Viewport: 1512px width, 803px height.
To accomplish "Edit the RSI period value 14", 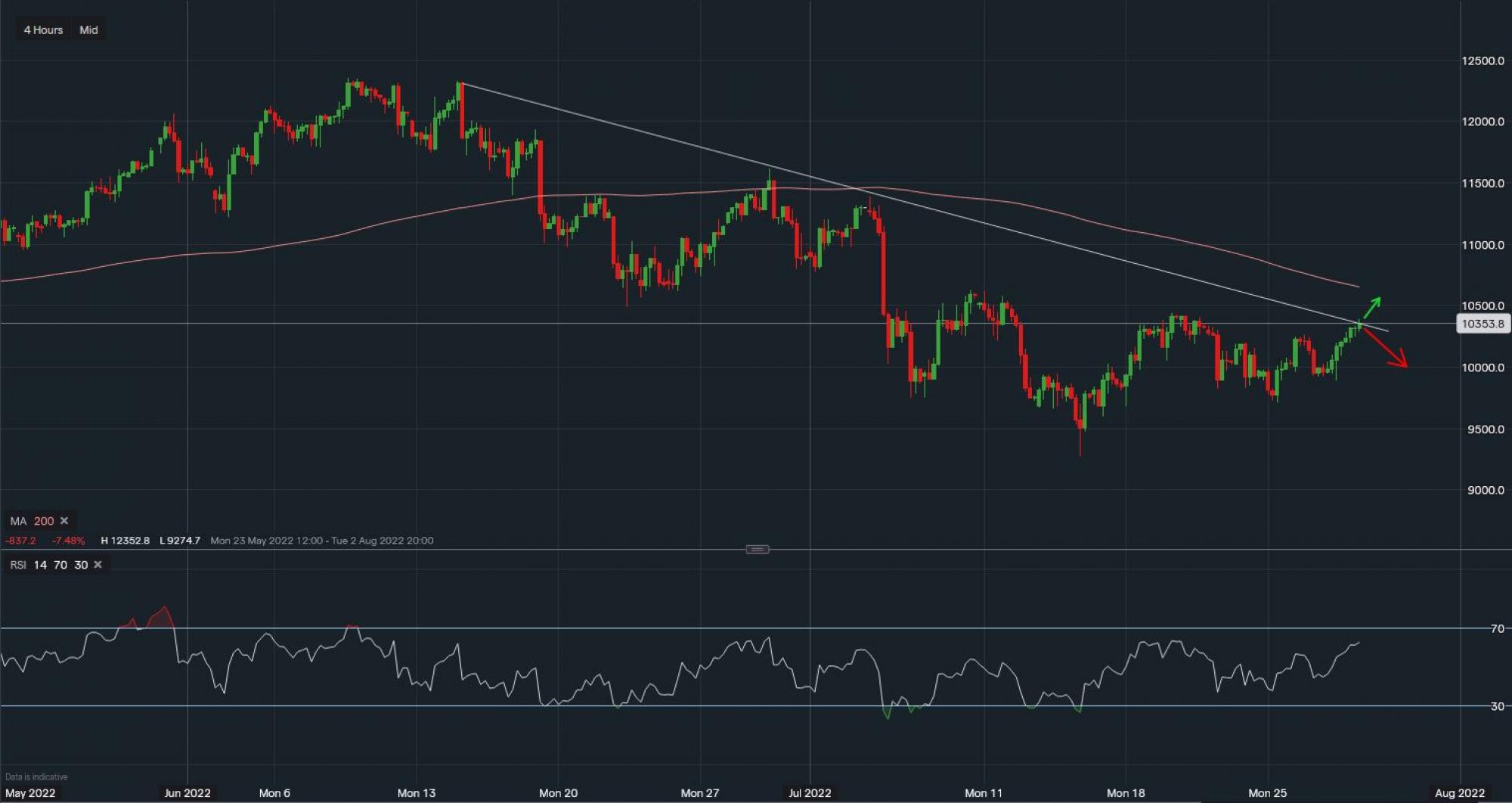I will 40,565.
